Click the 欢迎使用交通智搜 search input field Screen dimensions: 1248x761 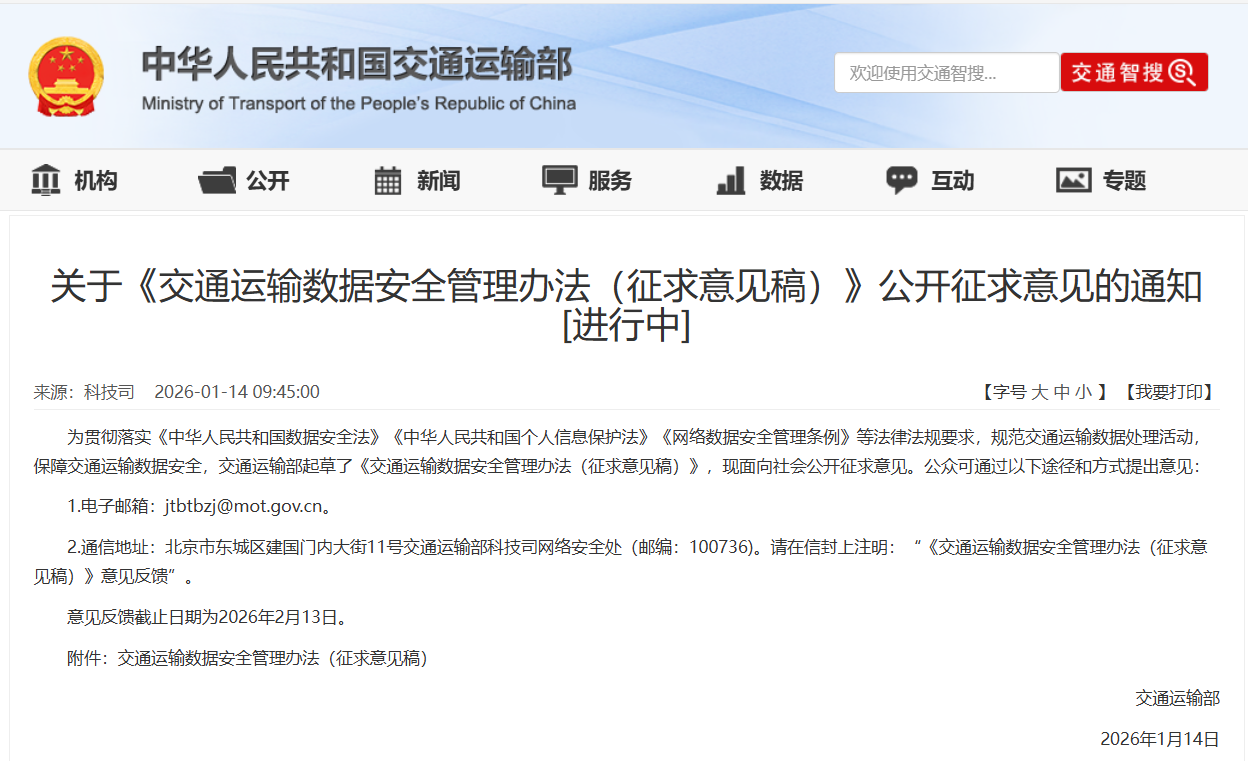click(x=946, y=72)
